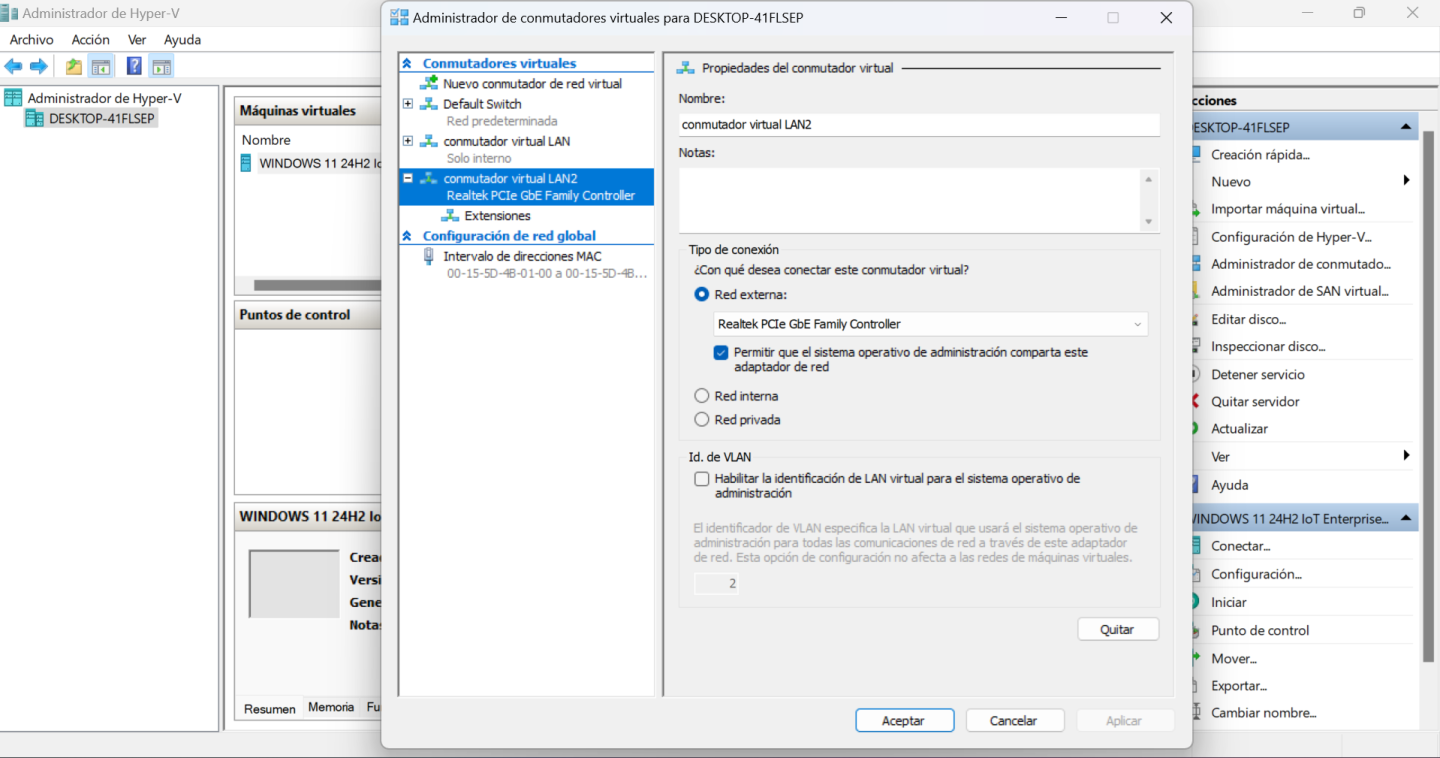Select Intervalo de direcciones MAC item
The width and height of the screenshot is (1440, 758).
[522, 256]
